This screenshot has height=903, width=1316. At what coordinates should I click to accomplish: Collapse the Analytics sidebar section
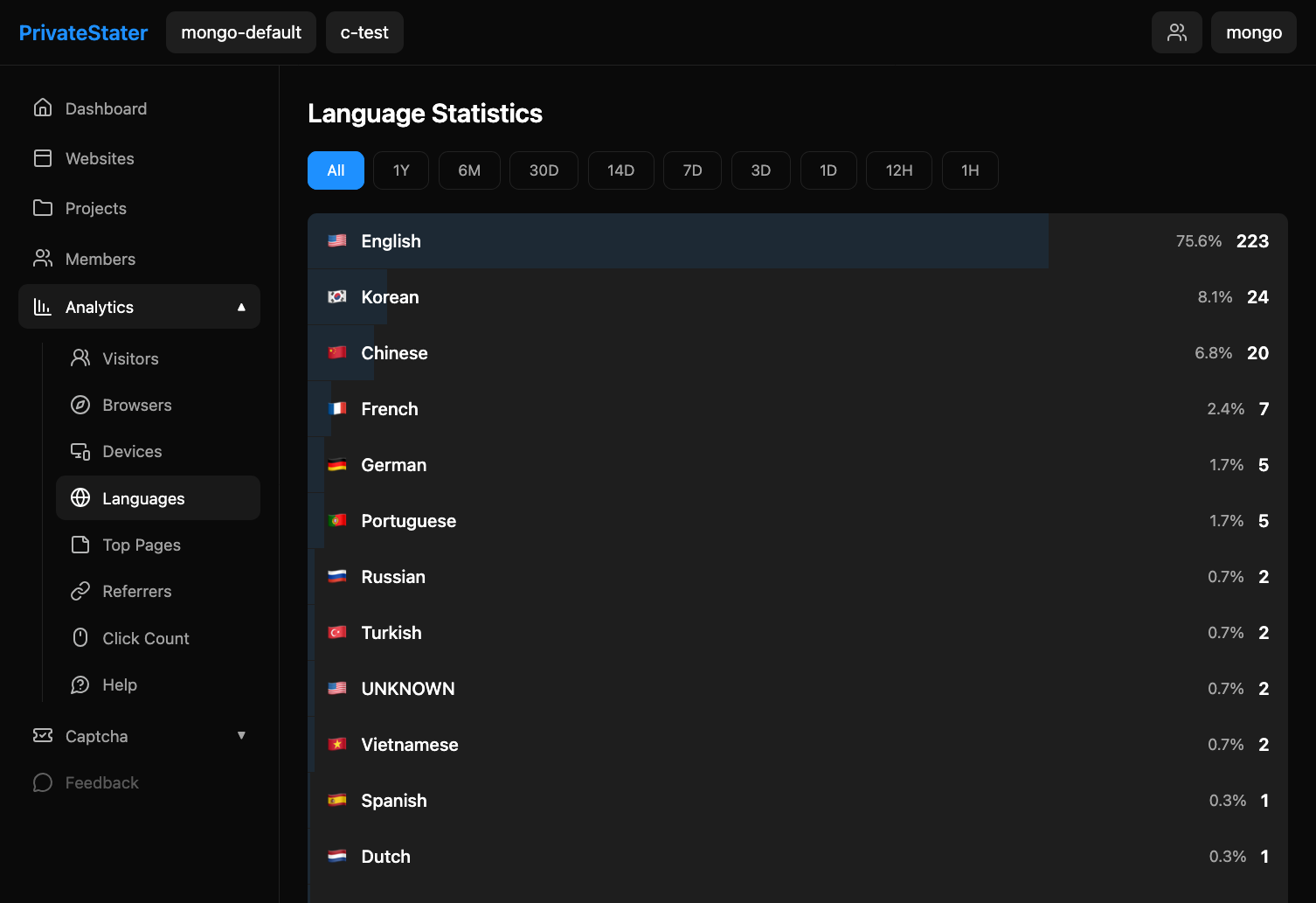point(241,307)
